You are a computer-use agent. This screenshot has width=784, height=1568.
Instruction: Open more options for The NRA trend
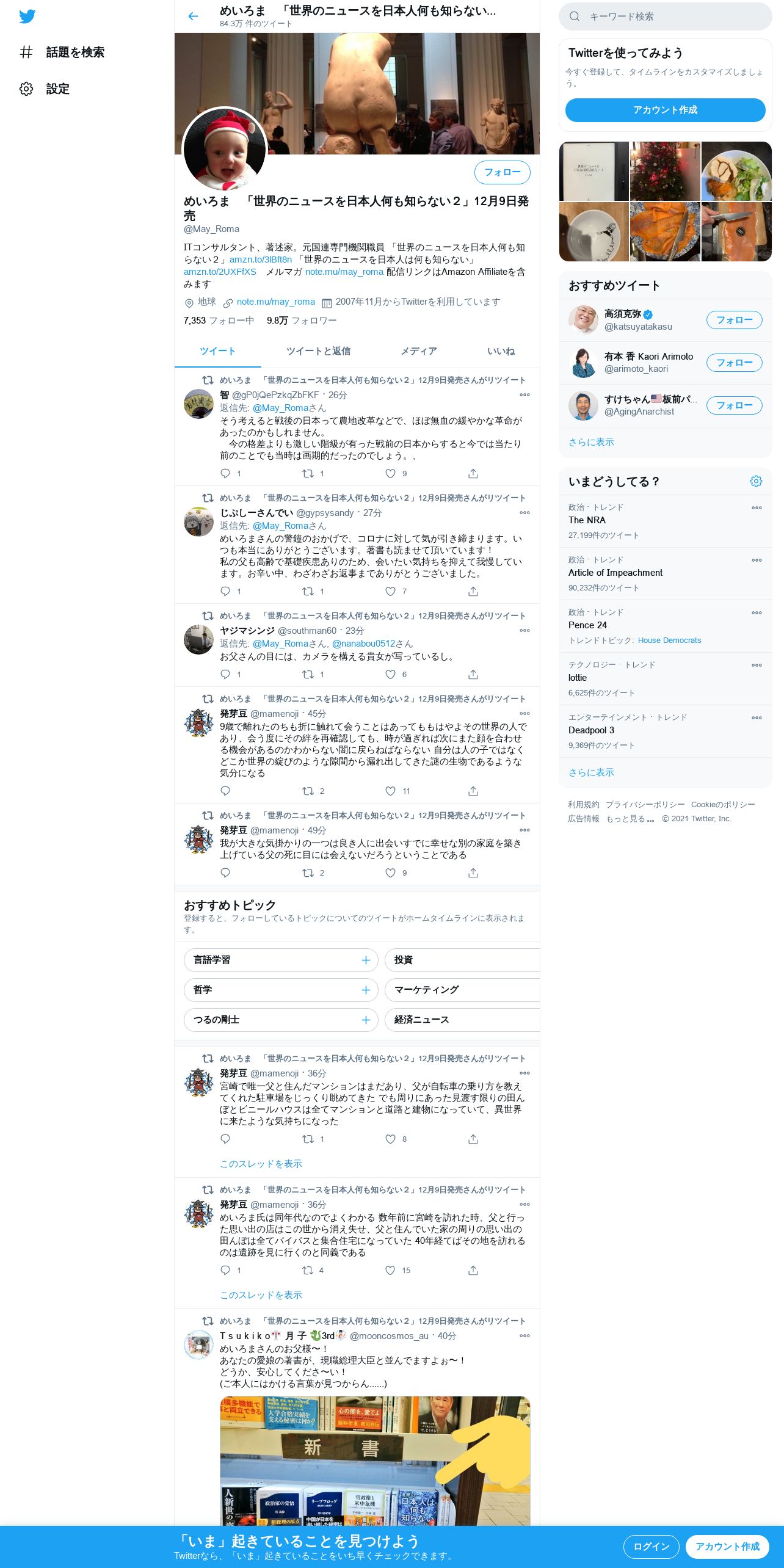pos(757,508)
